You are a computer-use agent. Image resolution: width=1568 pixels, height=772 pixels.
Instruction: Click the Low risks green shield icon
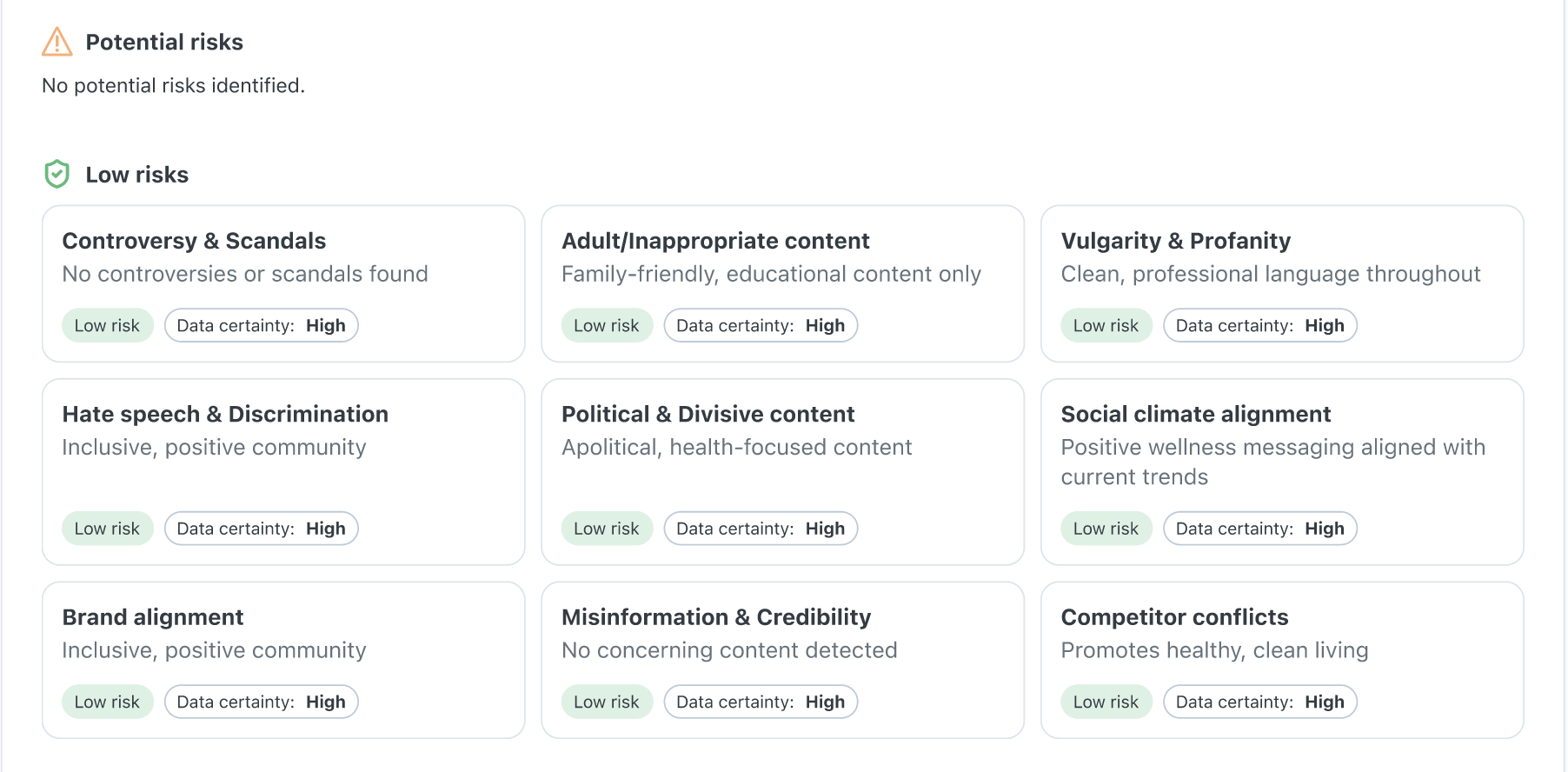click(x=56, y=174)
